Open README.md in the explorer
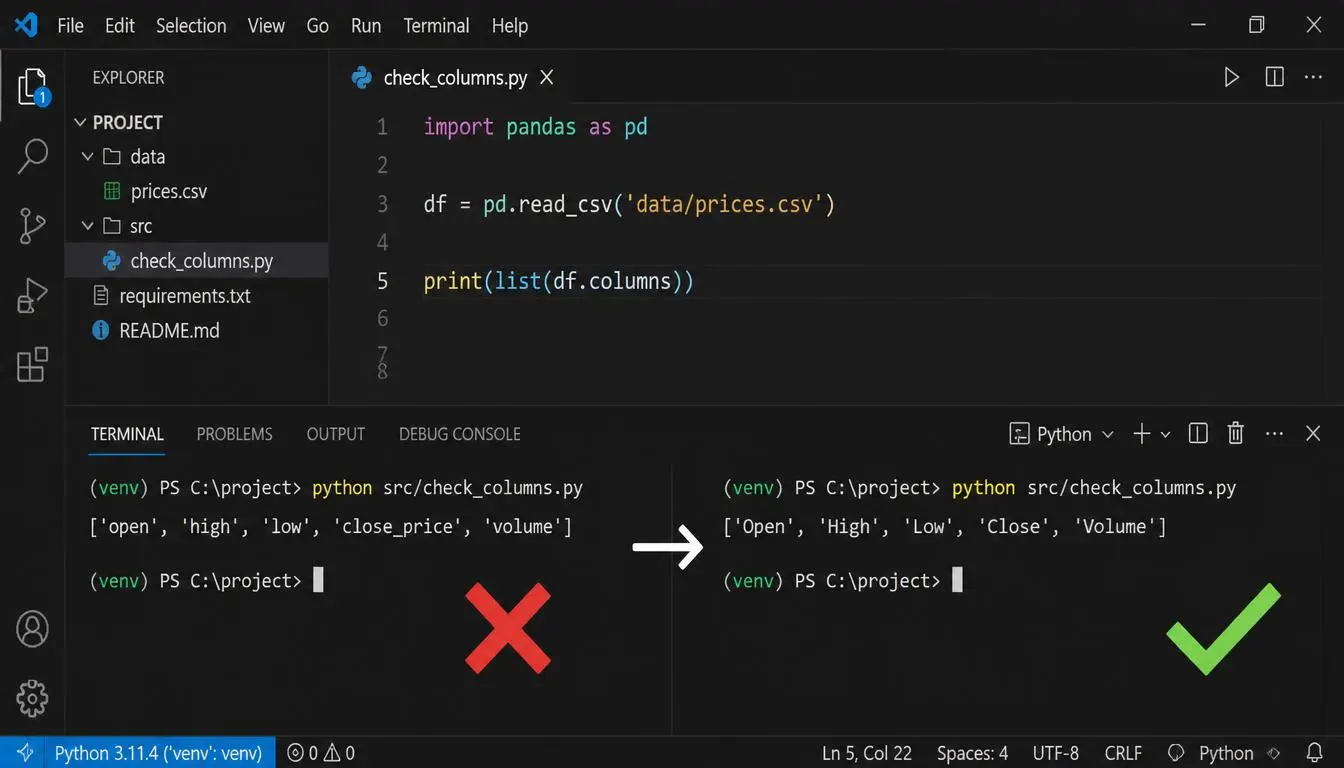 click(x=169, y=330)
